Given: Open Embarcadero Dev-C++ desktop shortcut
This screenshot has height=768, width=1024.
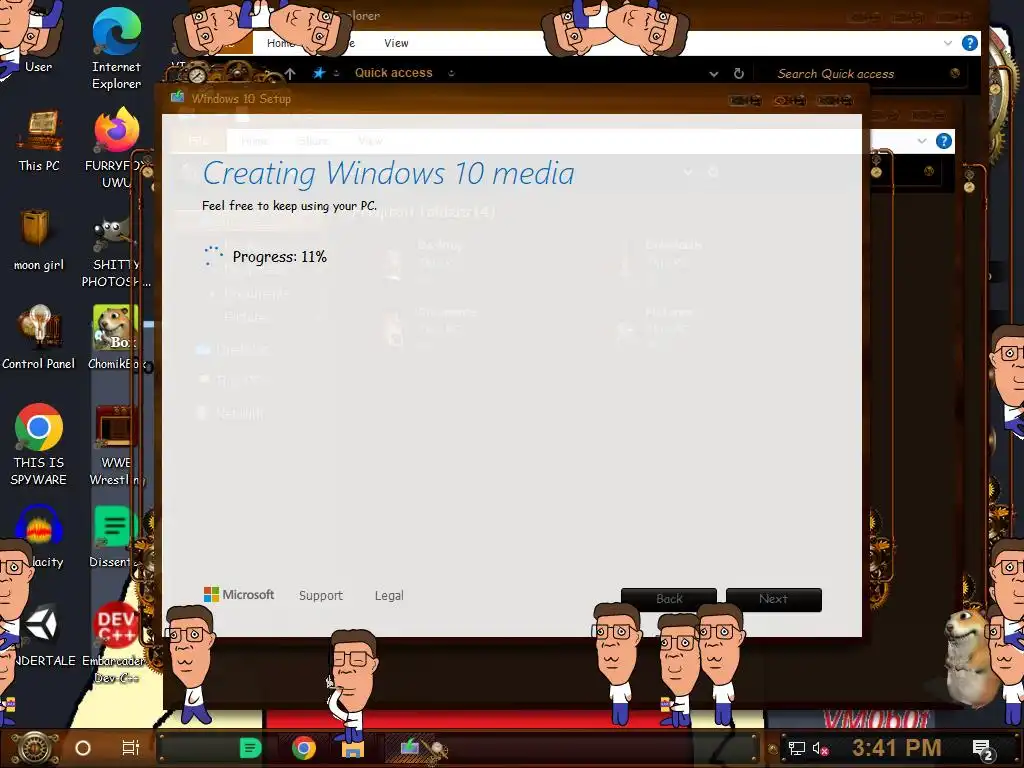Looking at the screenshot, I should (x=115, y=643).
